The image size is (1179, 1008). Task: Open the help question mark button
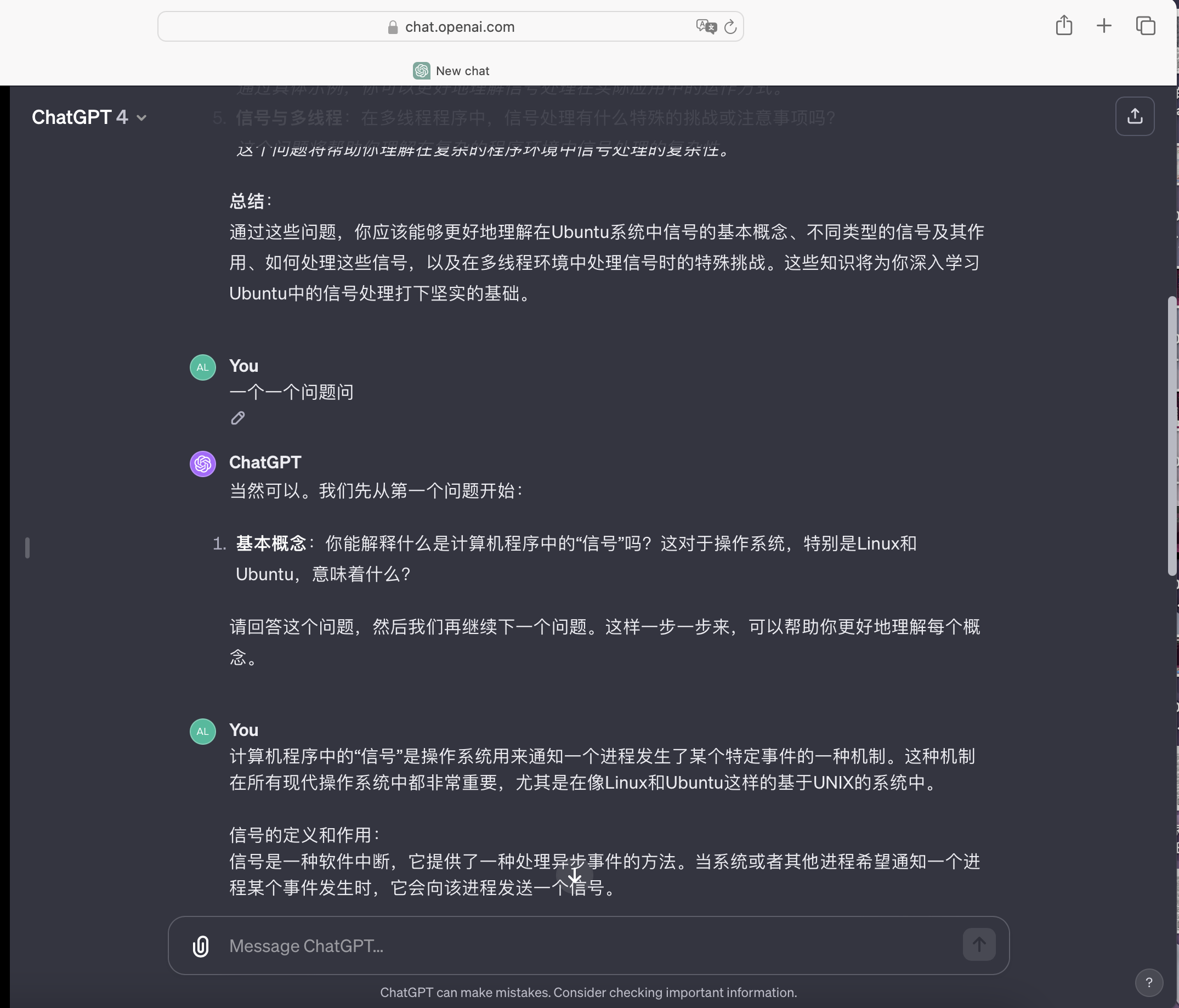(1148, 982)
